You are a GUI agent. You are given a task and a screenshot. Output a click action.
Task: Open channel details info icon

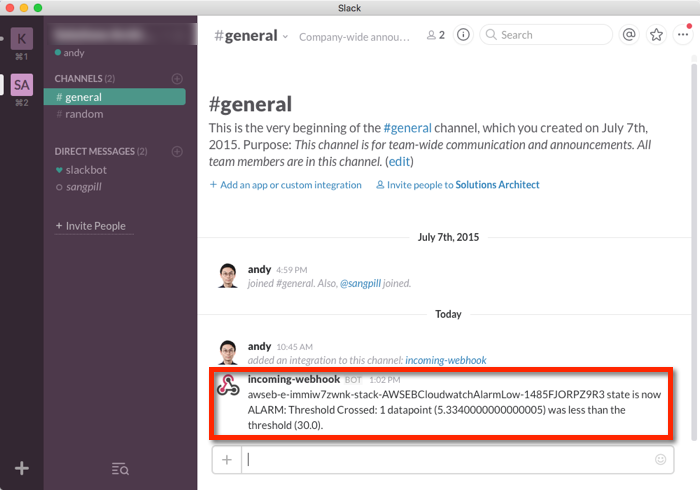point(463,35)
